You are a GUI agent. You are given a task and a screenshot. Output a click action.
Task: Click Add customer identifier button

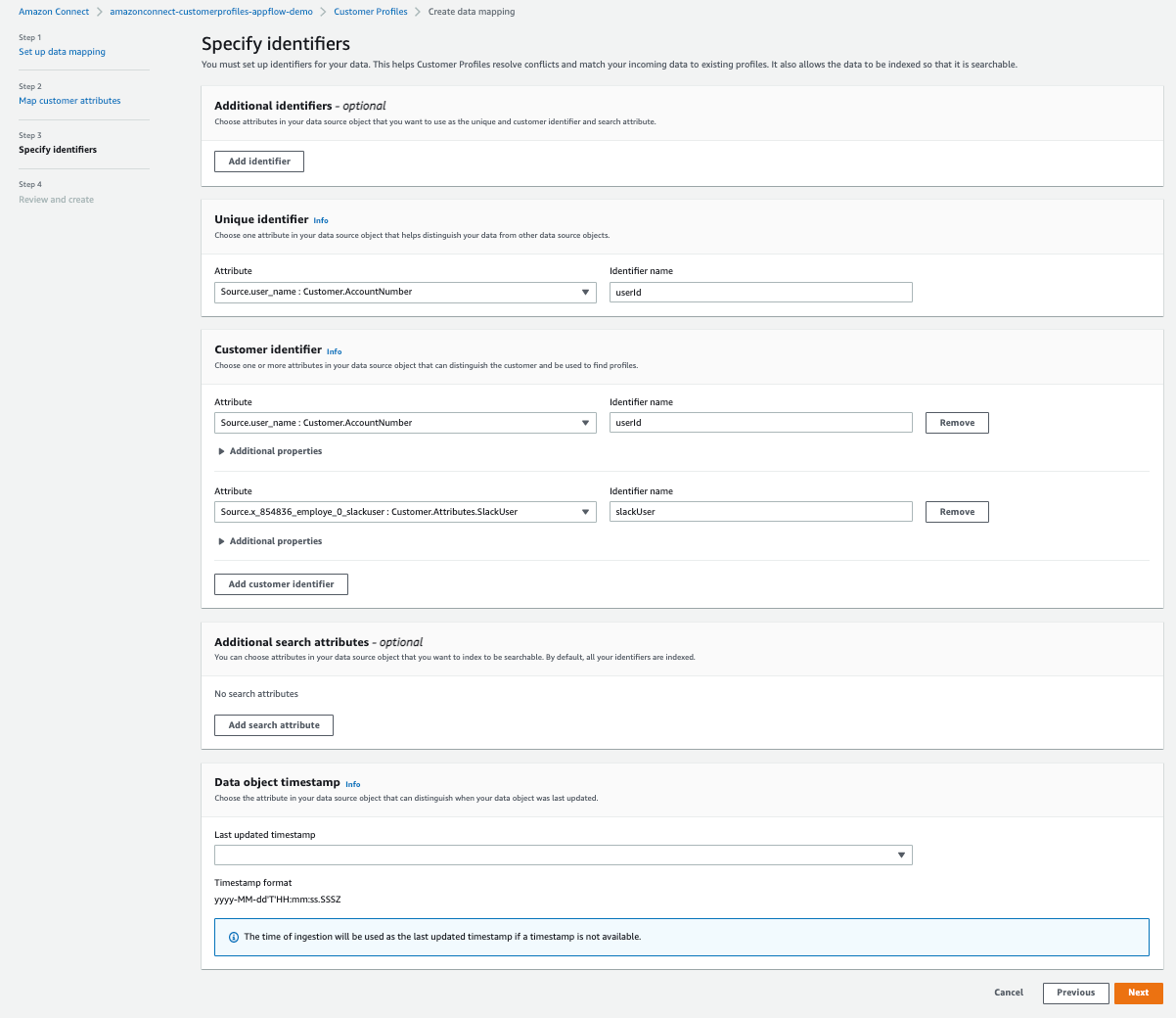(x=281, y=584)
